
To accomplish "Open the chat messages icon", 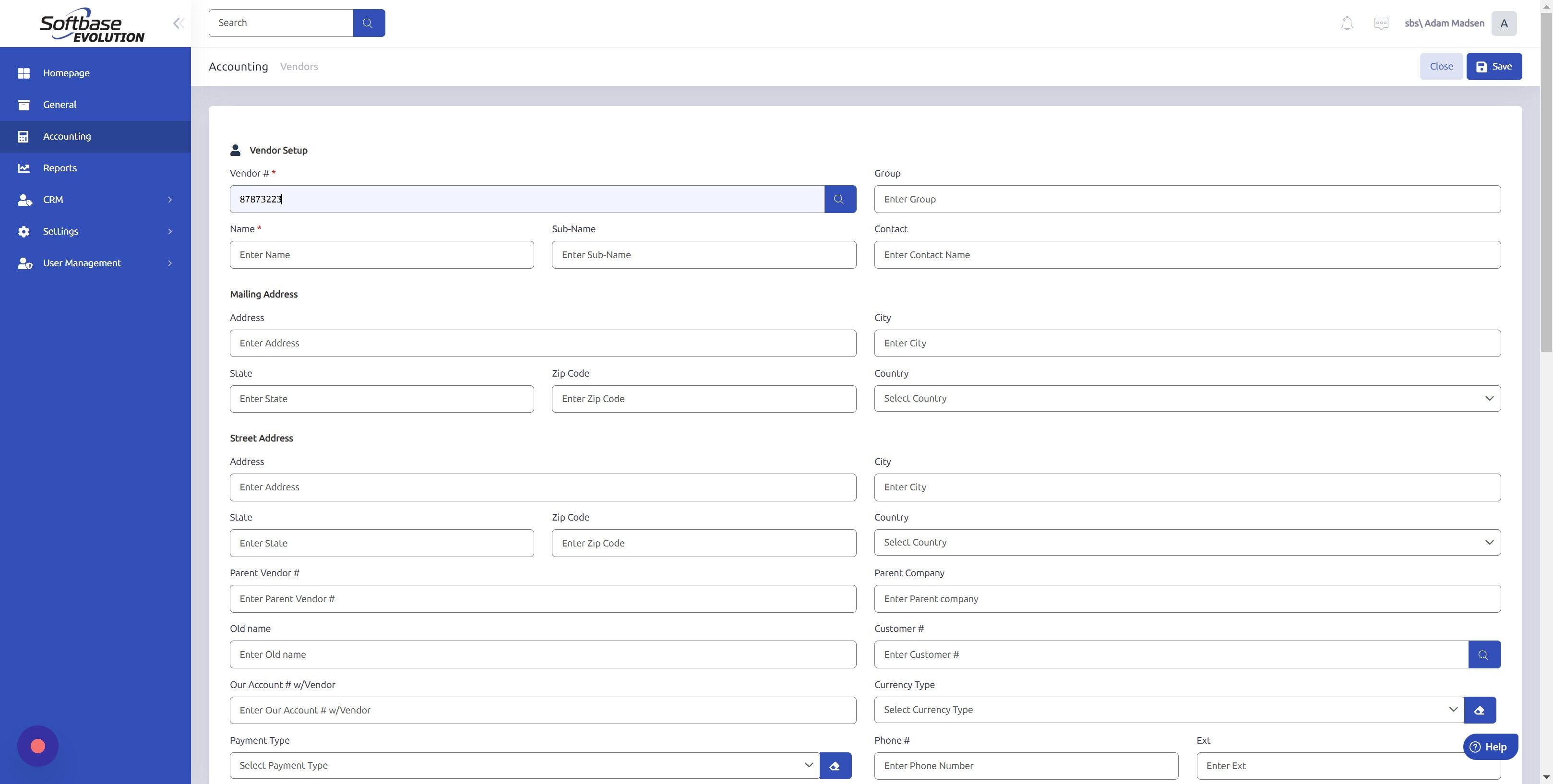I will 1381,23.
